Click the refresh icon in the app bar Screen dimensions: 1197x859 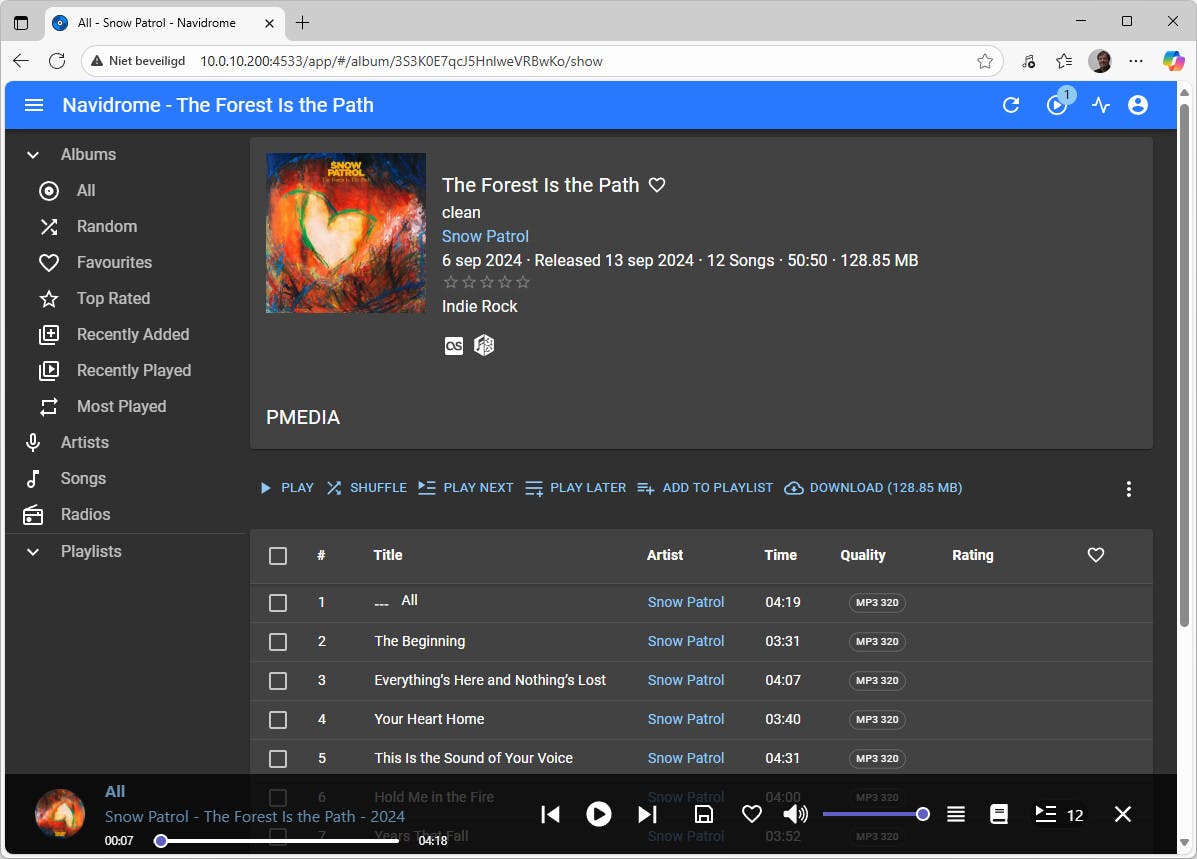click(x=1011, y=105)
